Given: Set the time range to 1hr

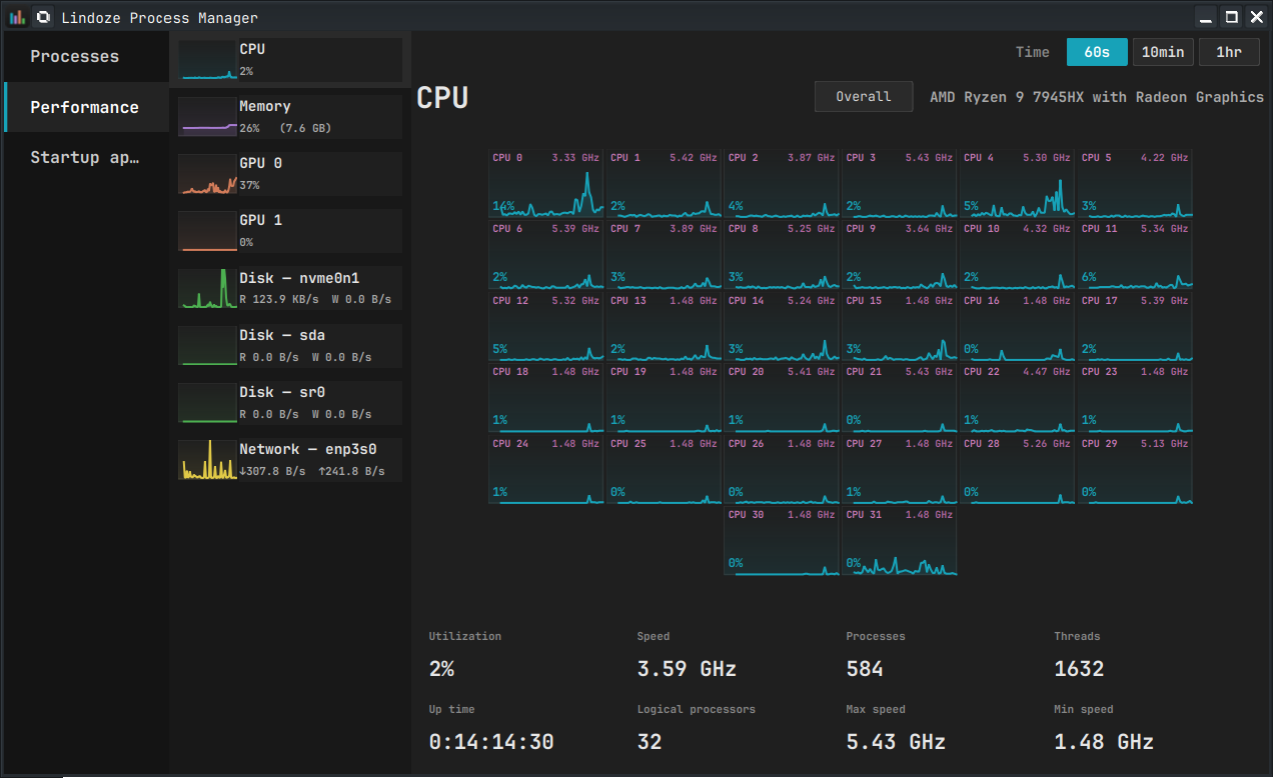Looking at the screenshot, I should point(1229,52).
